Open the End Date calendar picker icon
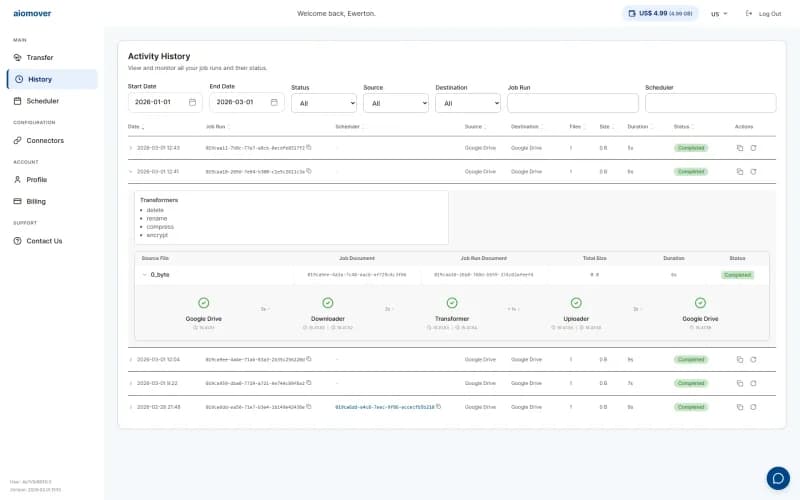The image size is (800, 500). pos(274,102)
